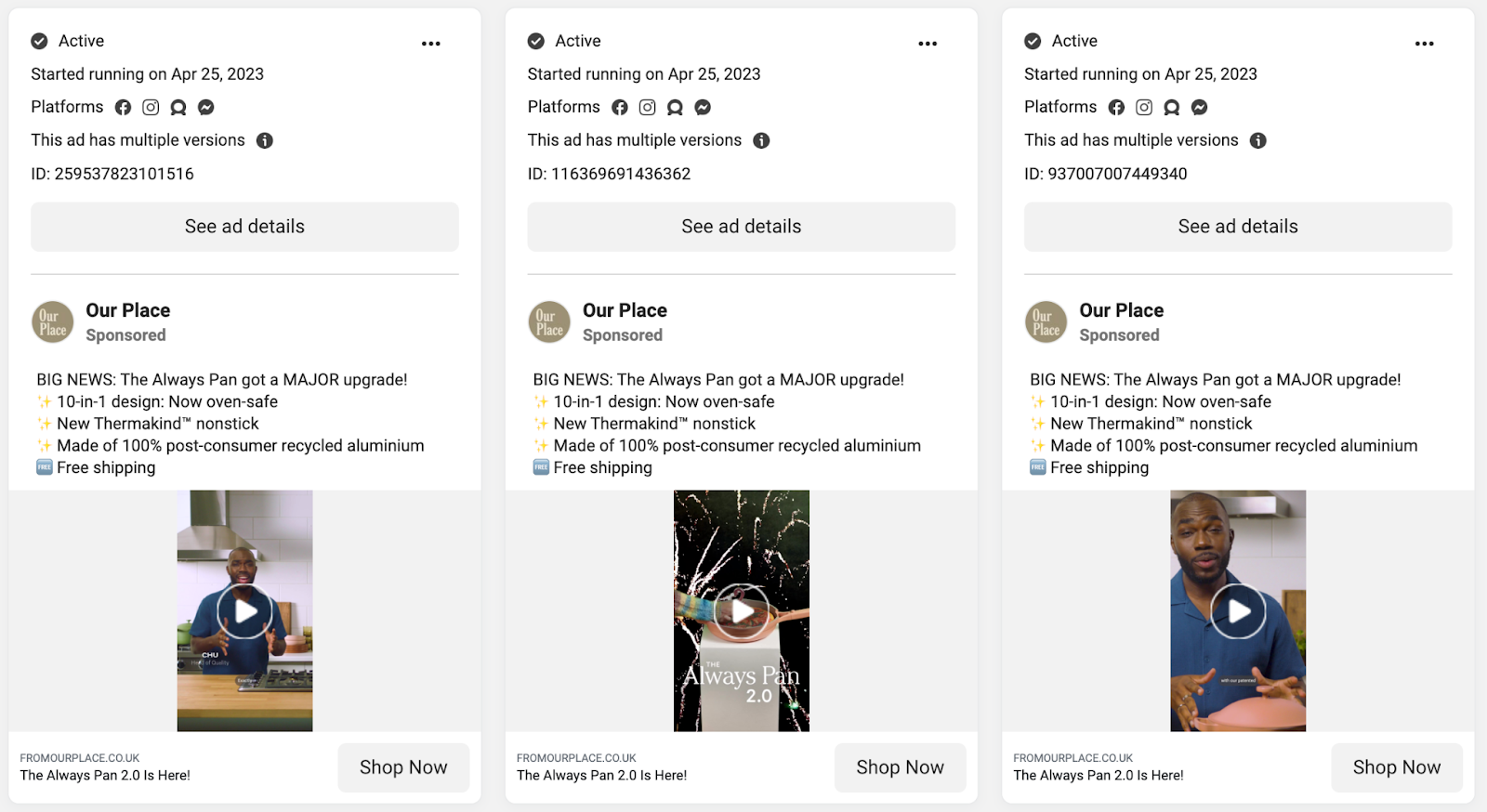This screenshot has height=812, width=1487.
Task: Click See ad details for ad 259537823101516
Action: tap(244, 227)
